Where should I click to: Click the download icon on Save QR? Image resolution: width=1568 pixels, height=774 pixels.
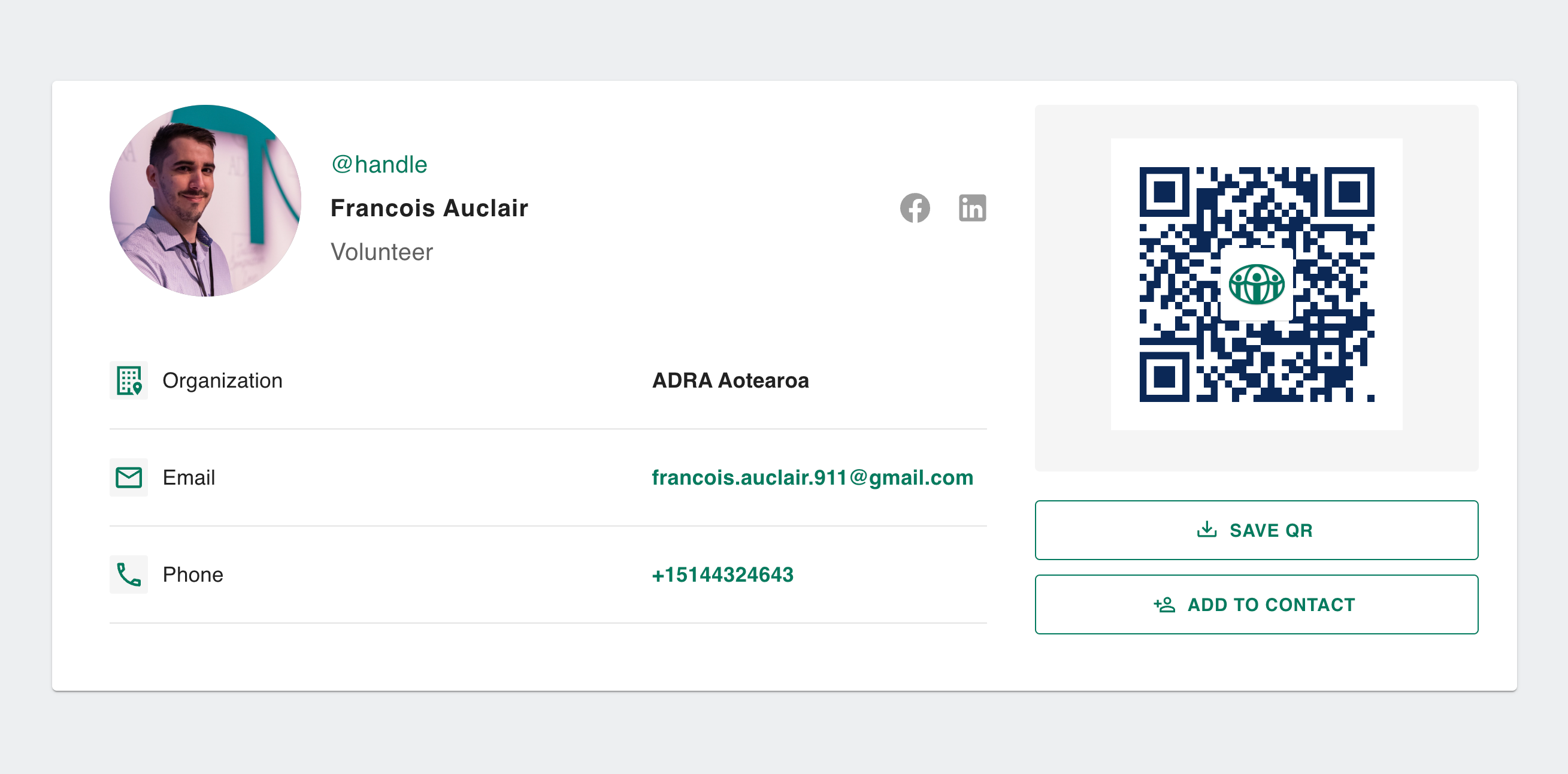(x=1206, y=530)
